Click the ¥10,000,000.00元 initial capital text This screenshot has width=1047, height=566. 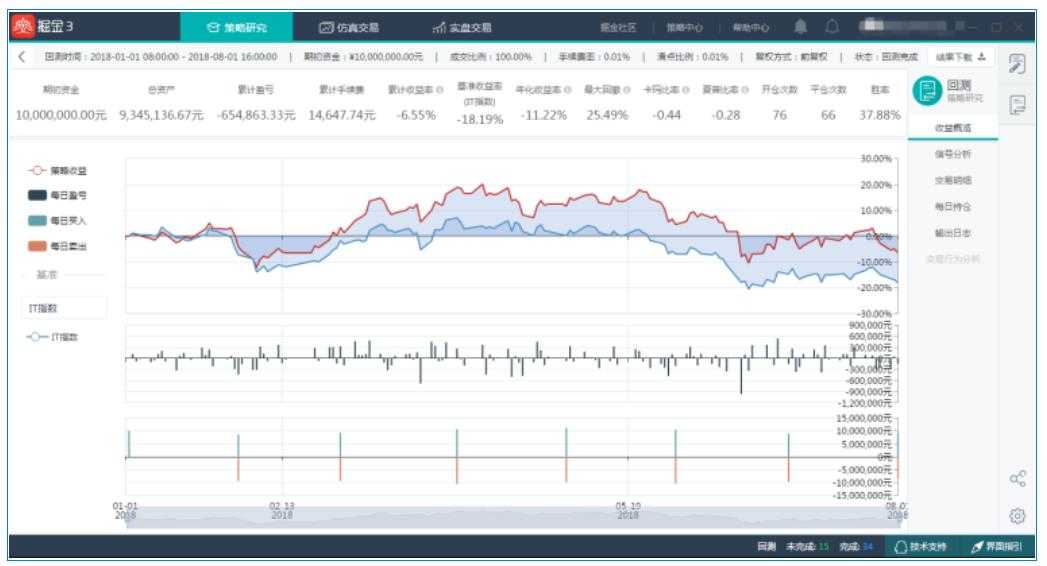pyautogui.click(x=363, y=57)
